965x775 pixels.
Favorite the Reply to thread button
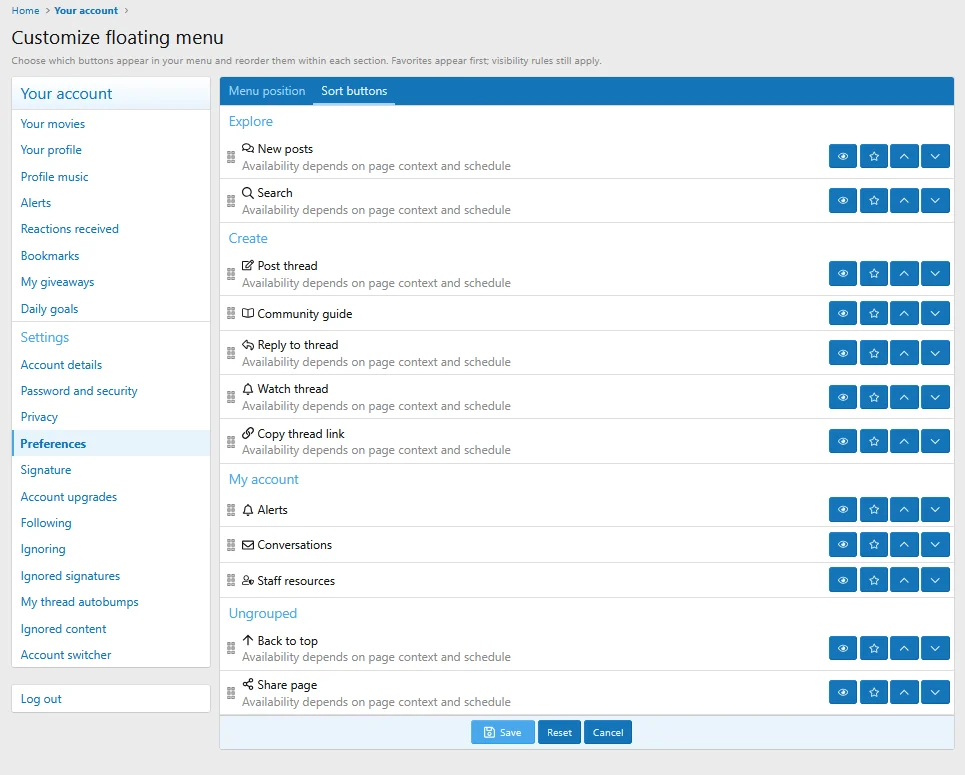click(x=873, y=353)
